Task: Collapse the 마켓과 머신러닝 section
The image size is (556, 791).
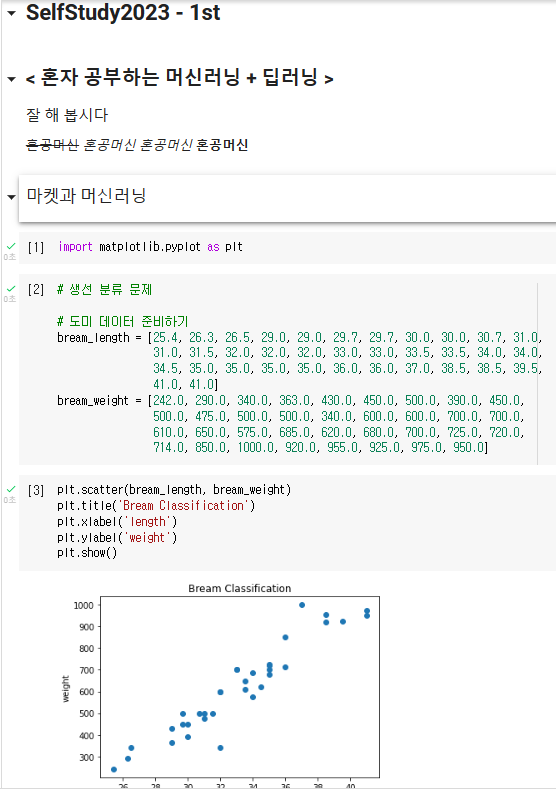Action: (11, 197)
